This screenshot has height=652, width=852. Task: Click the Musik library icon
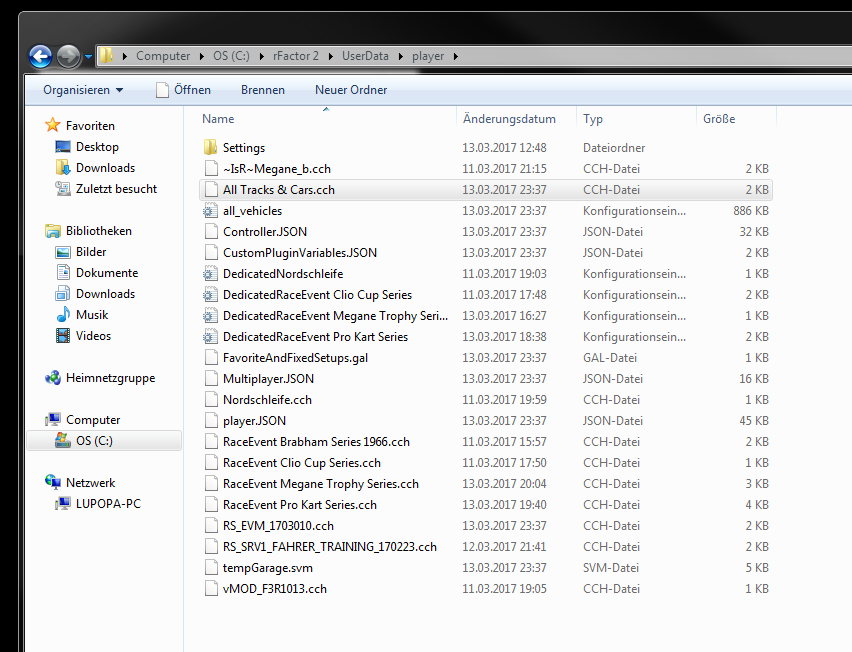click(x=63, y=315)
